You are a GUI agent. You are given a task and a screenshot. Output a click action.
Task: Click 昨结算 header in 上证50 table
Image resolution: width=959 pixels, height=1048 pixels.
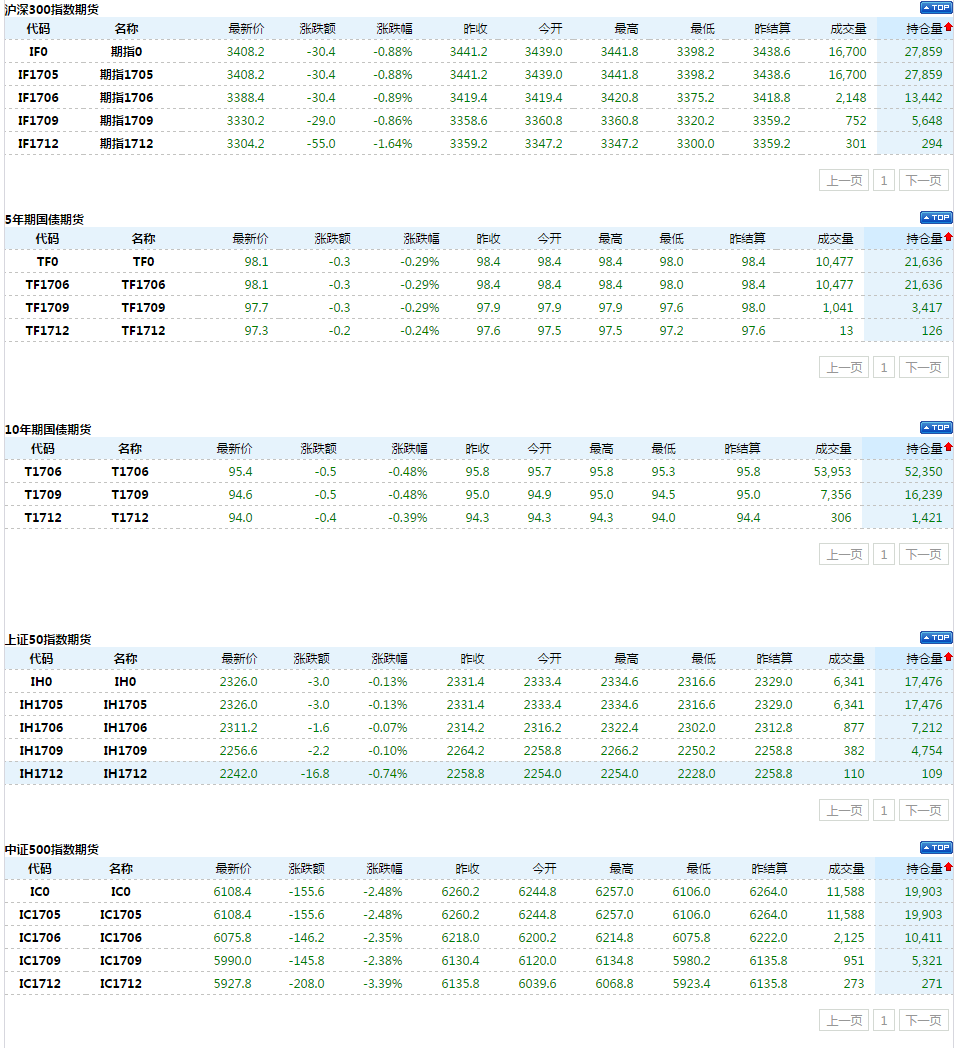click(774, 658)
